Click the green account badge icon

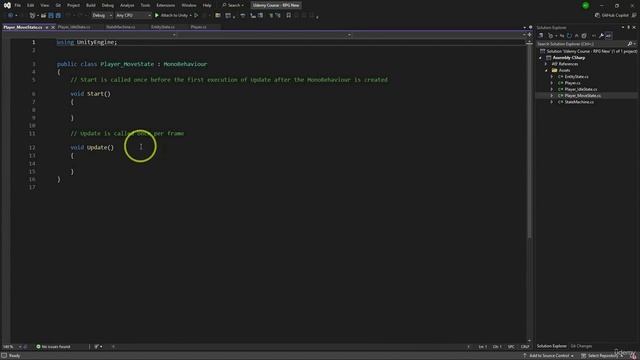(x=585, y=5)
